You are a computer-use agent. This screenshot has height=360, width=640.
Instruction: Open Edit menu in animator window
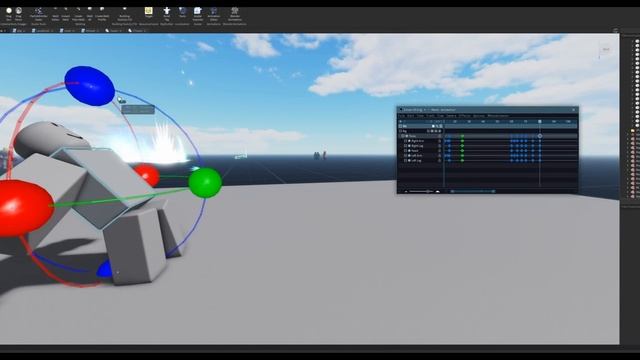click(x=411, y=116)
